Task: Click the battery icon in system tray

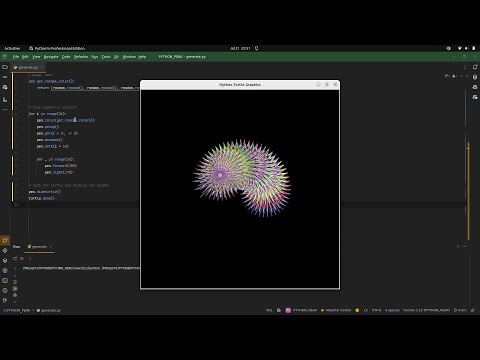Action: pos(474,48)
